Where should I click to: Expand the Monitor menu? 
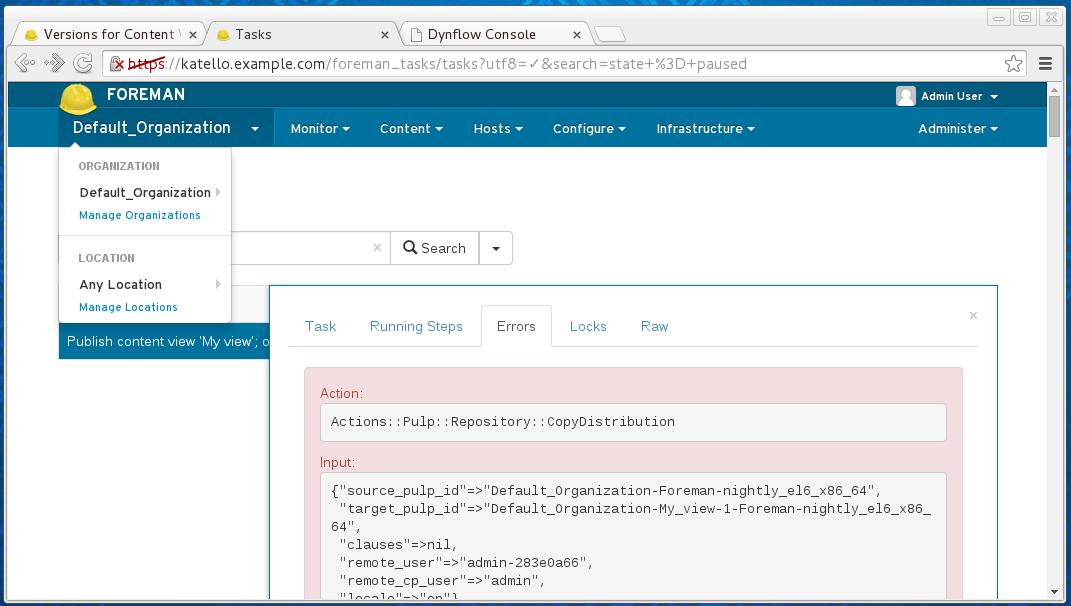pos(320,128)
